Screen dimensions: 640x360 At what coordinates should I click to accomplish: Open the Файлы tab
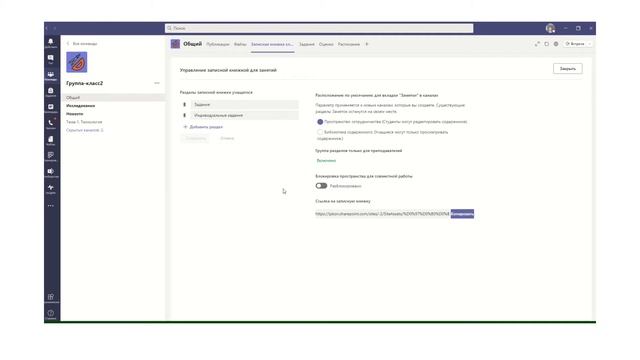point(240,44)
